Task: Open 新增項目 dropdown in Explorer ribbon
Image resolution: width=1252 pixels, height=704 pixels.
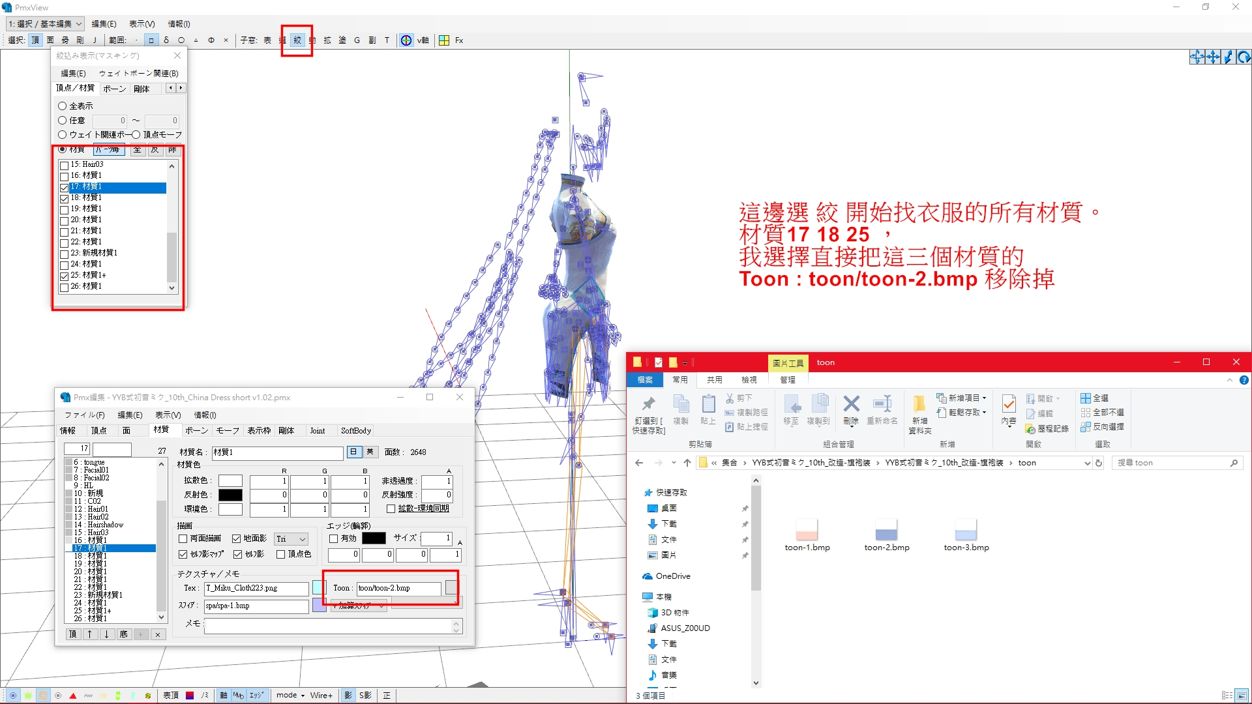Action: point(964,398)
